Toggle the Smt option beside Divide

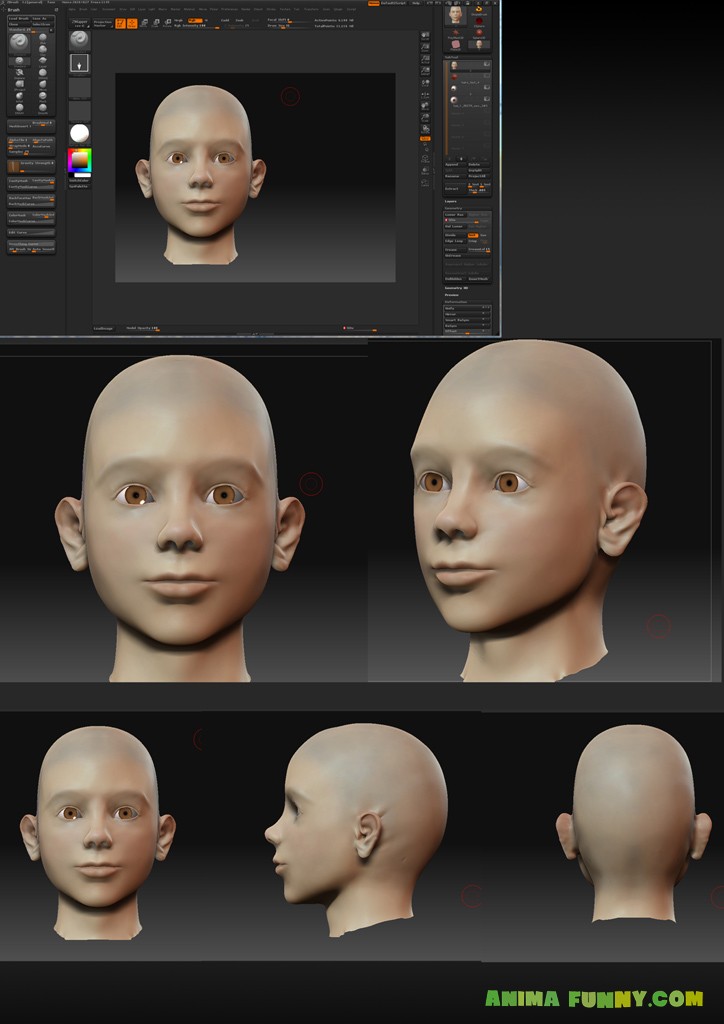pos(473,235)
